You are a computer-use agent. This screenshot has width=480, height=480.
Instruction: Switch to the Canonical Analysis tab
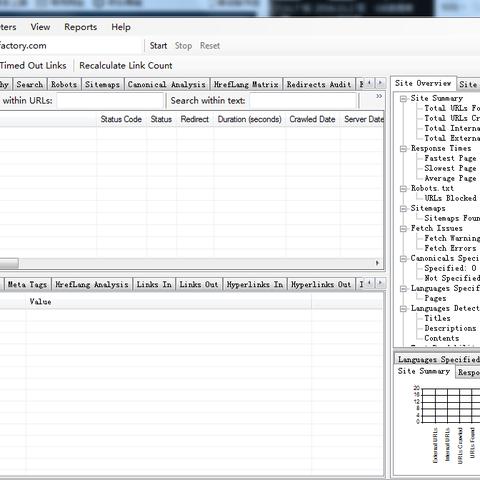click(x=167, y=85)
